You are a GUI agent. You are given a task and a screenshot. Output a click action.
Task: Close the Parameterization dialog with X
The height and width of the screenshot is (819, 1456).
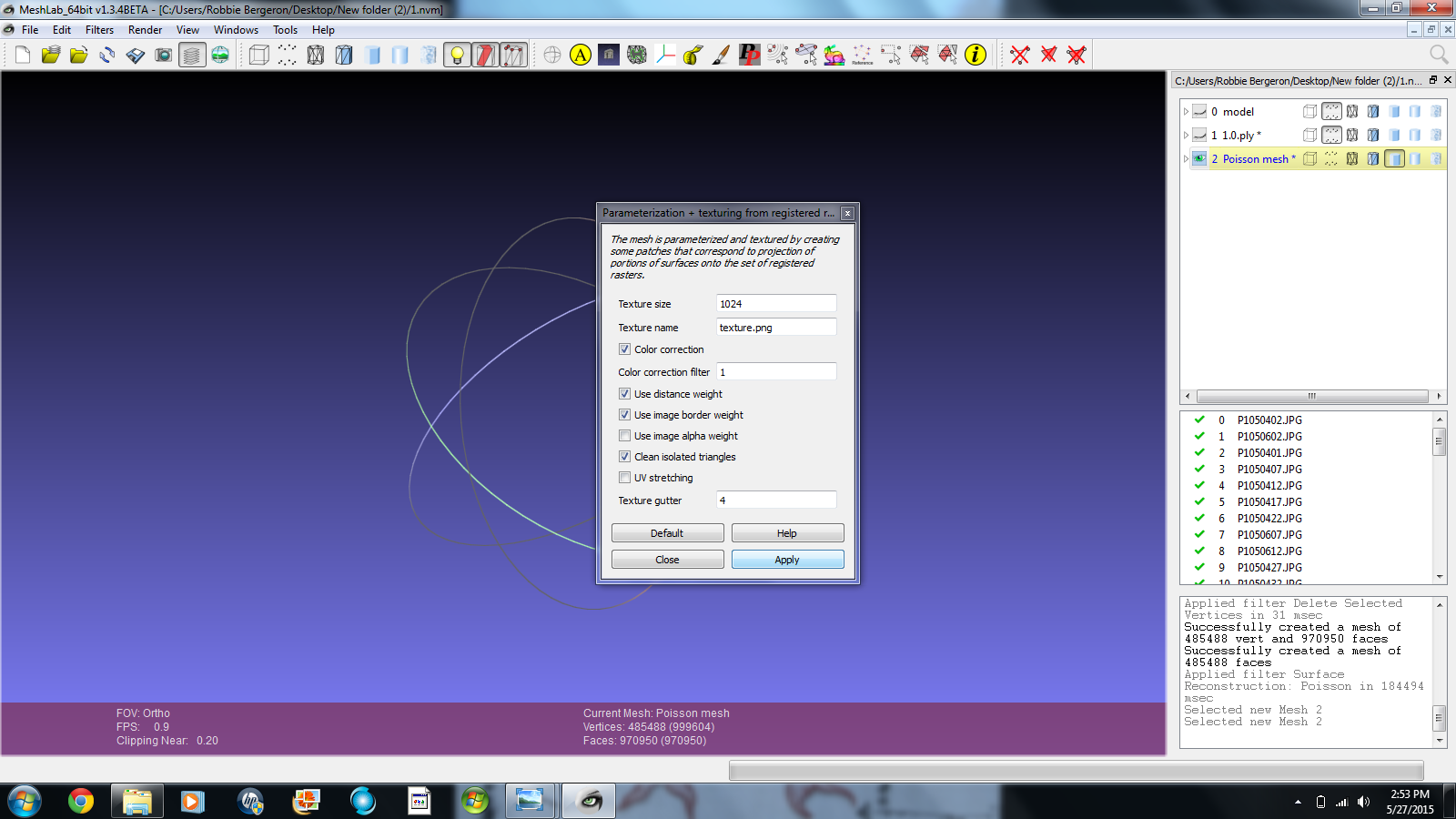pyautogui.click(x=847, y=213)
